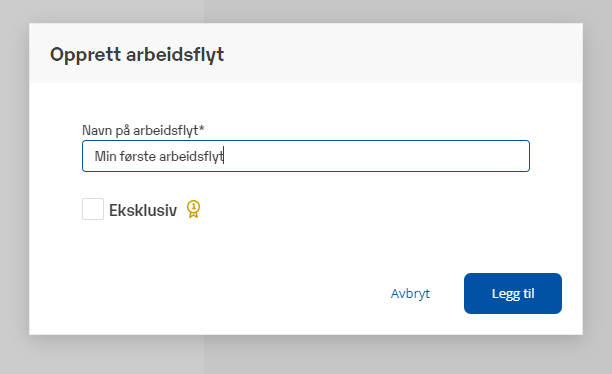This screenshot has height=374, width=612.
Task: Place cursor on word 'Min' in field
Action: click(105, 156)
